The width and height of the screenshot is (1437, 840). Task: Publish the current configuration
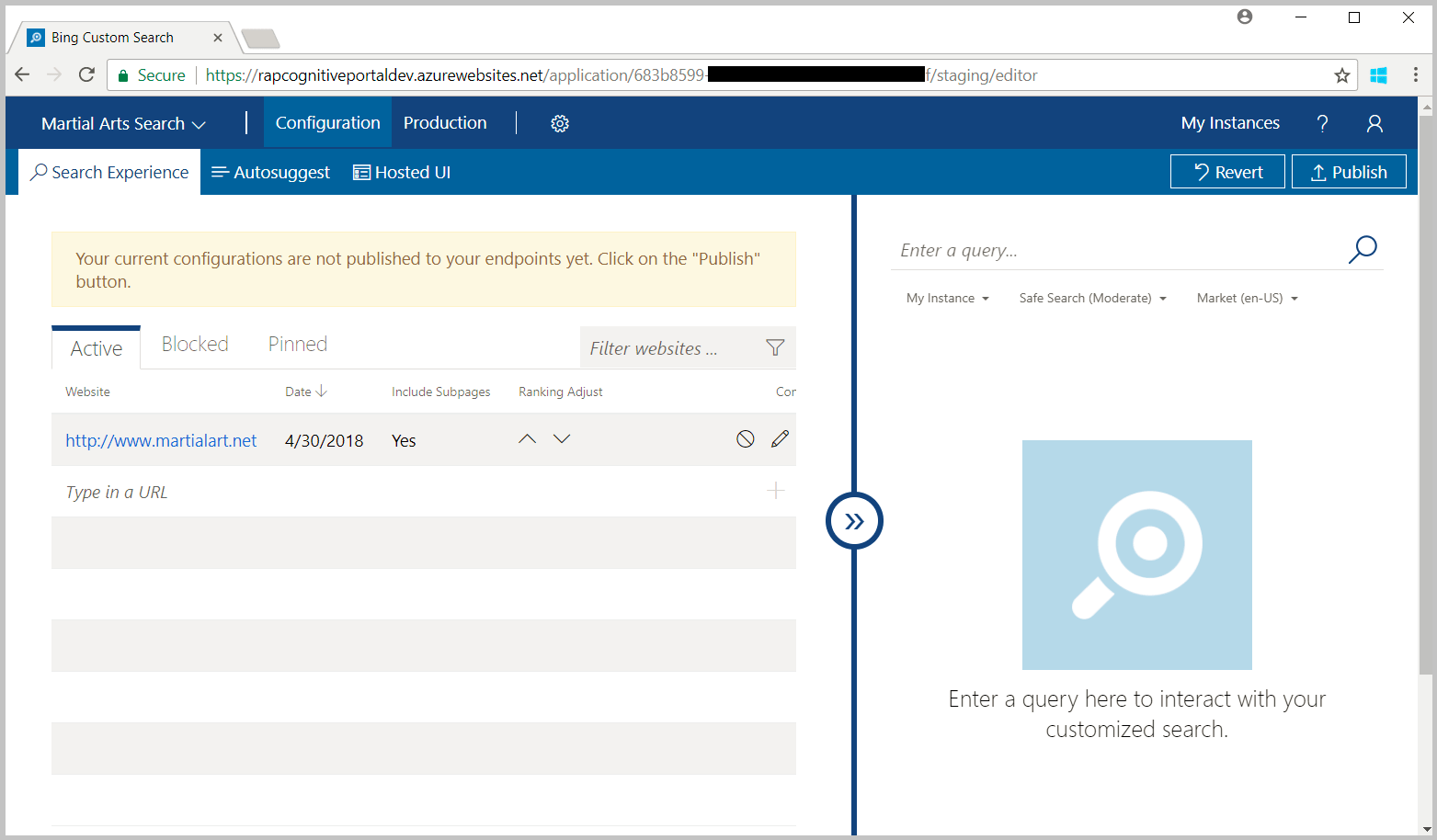[1349, 171]
